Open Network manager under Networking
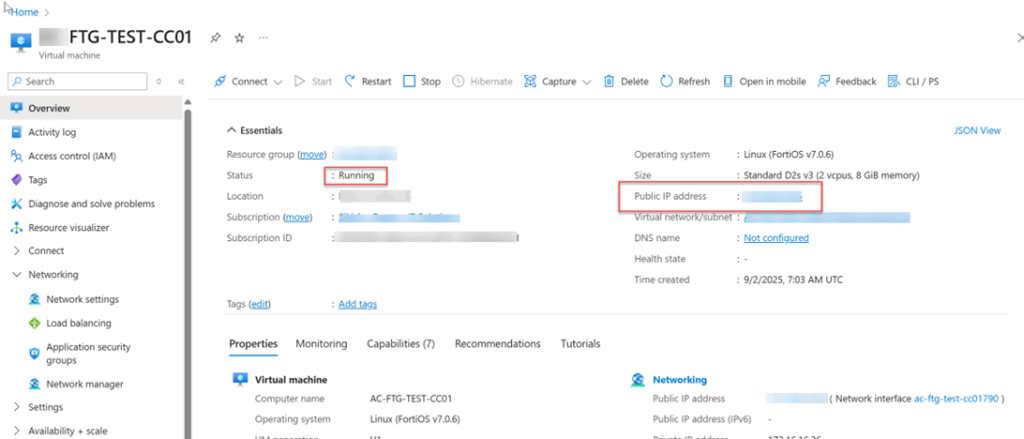Viewport: 1024px width, 439px height. 84,384
